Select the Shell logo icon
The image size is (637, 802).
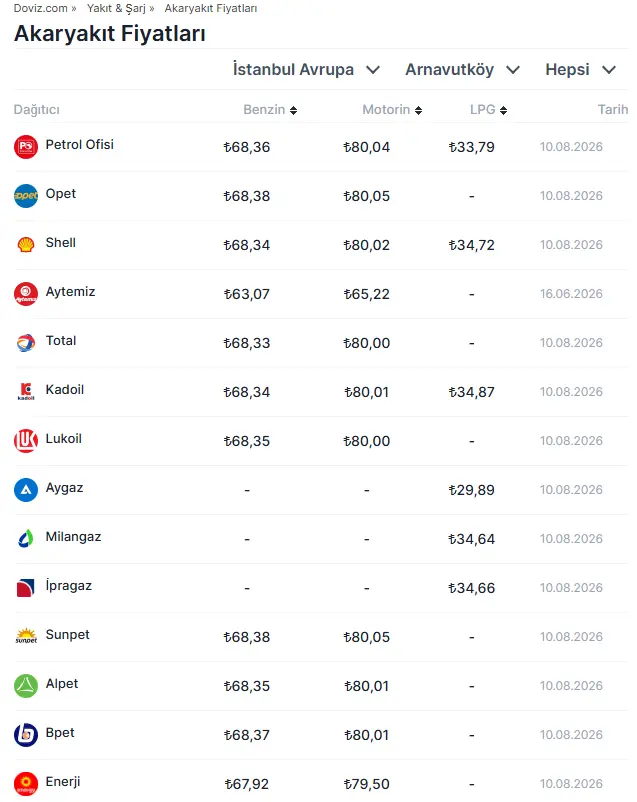click(26, 245)
